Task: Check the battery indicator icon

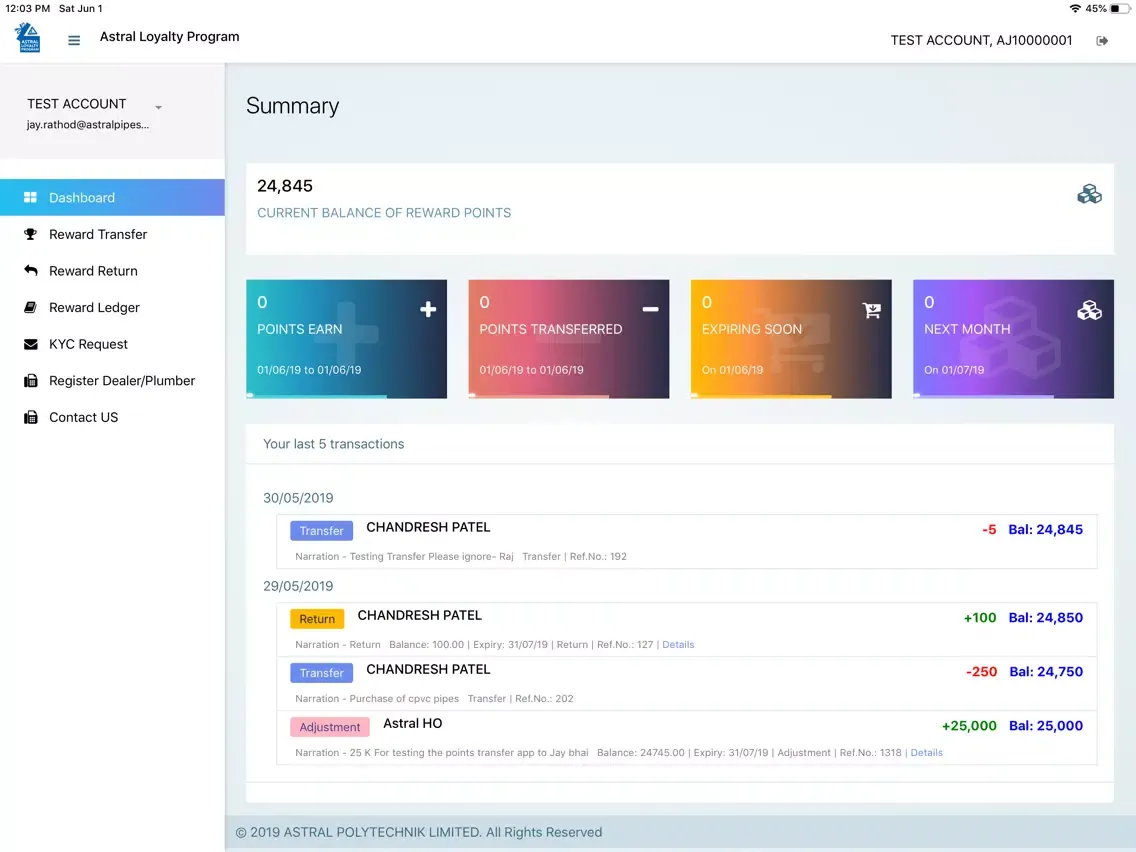Action: pos(1120,9)
